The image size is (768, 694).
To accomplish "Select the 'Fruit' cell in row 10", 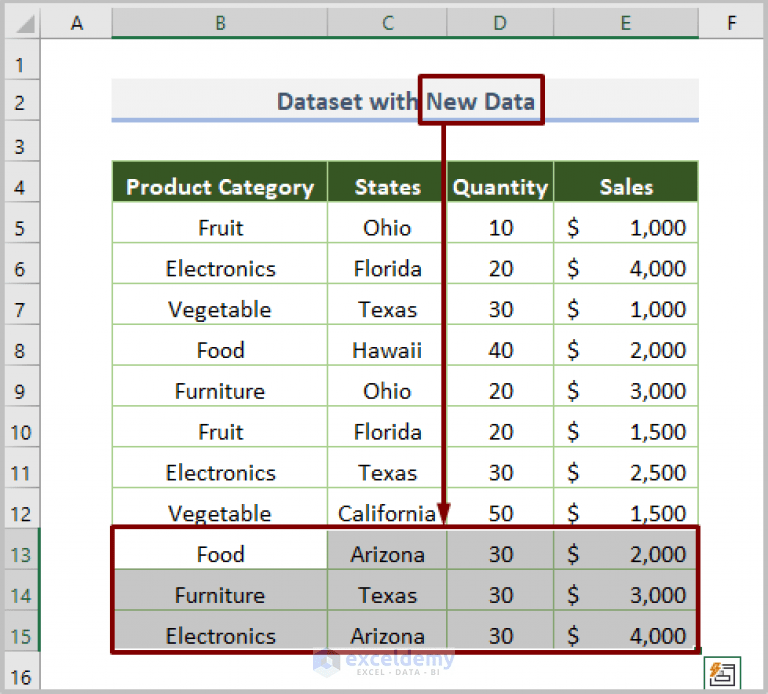I will 220,427.
